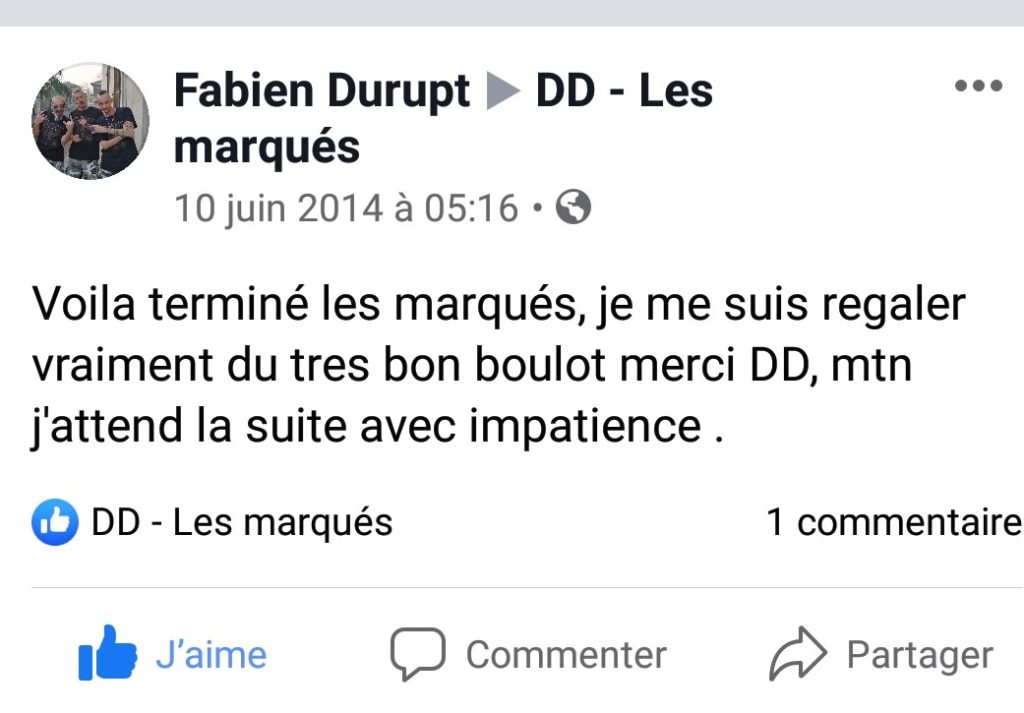
Task: Open Fabien Durupt's profile picture
Action: [91, 121]
